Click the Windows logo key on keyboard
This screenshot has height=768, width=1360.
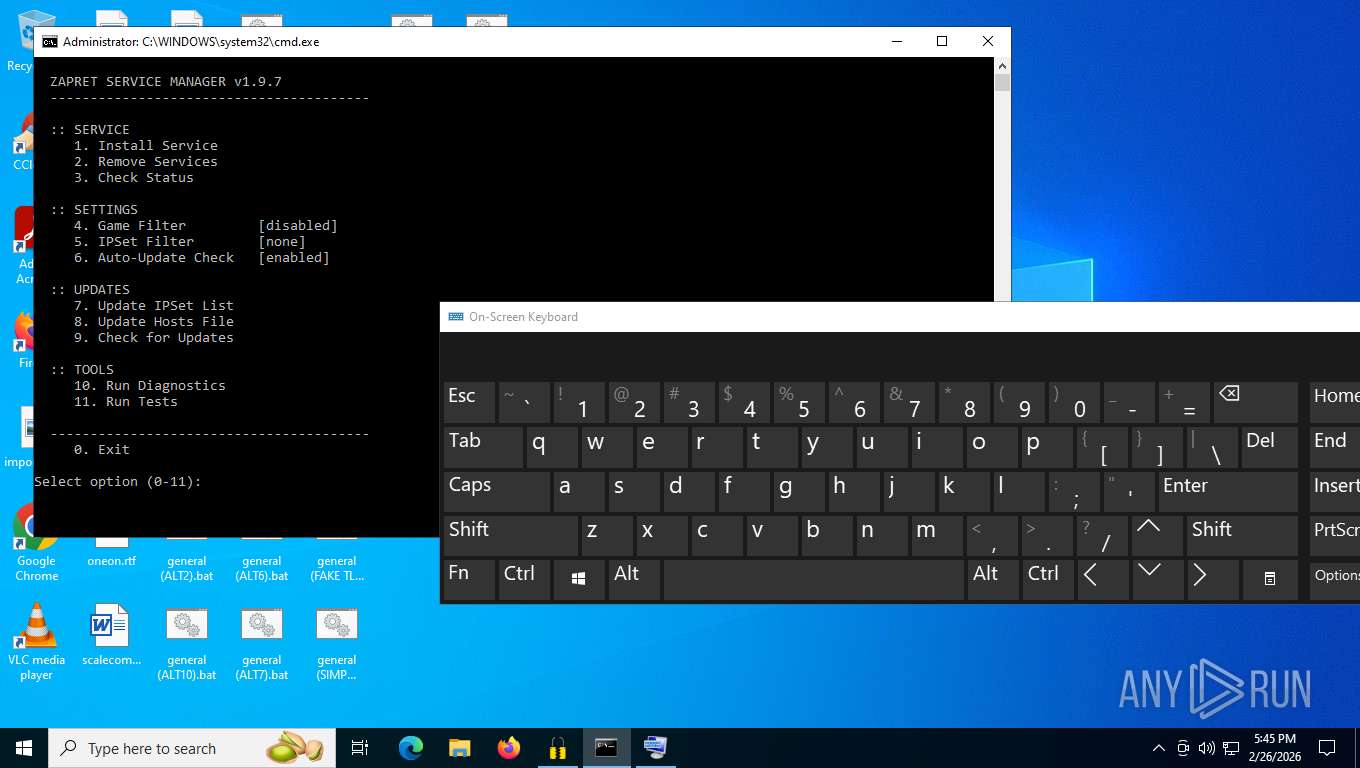click(x=579, y=580)
